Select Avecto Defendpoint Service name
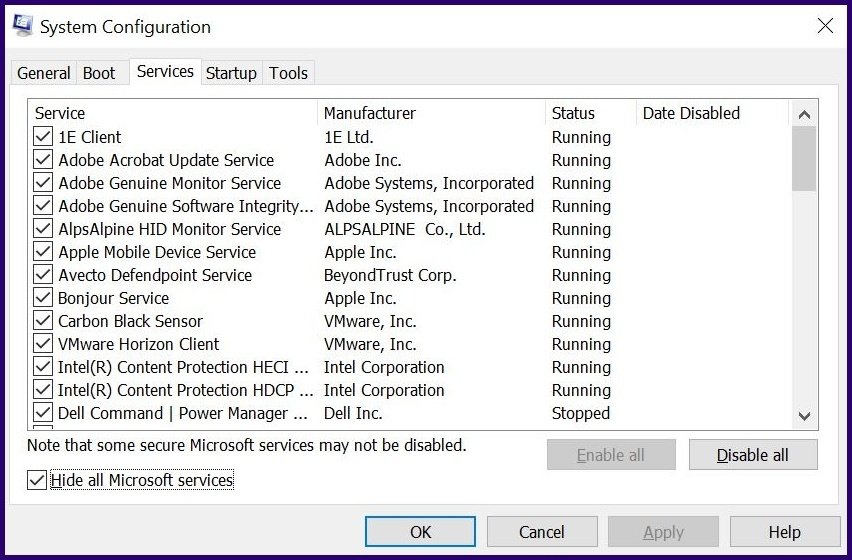The width and height of the screenshot is (852, 560). (x=155, y=275)
